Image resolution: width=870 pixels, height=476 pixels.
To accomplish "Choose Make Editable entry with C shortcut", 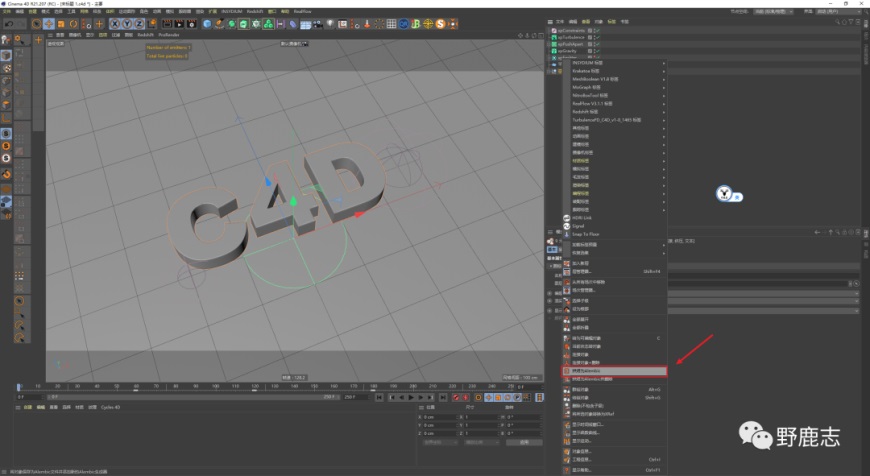I will click(615, 338).
